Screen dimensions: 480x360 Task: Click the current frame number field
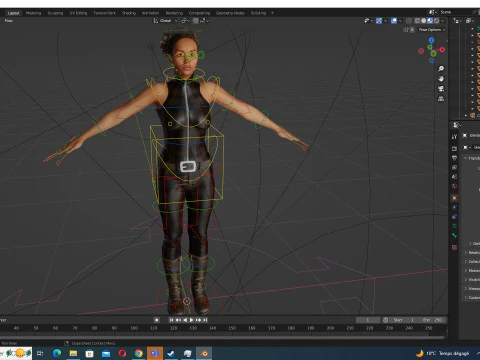point(368,320)
